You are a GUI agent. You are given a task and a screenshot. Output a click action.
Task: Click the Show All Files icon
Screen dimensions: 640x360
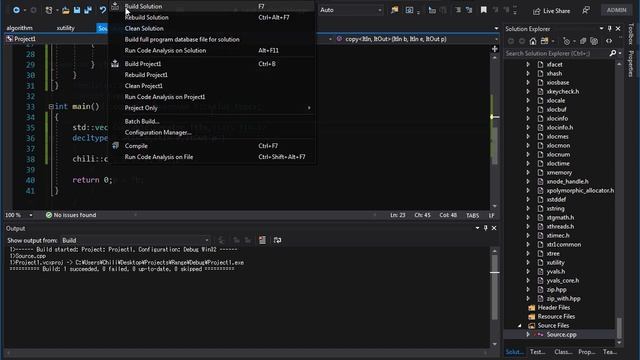click(594, 41)
